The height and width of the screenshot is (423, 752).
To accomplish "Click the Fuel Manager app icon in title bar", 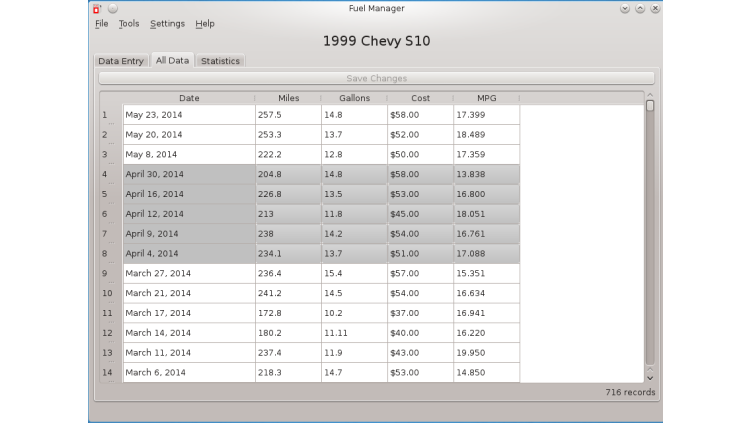I will (97, 9).
